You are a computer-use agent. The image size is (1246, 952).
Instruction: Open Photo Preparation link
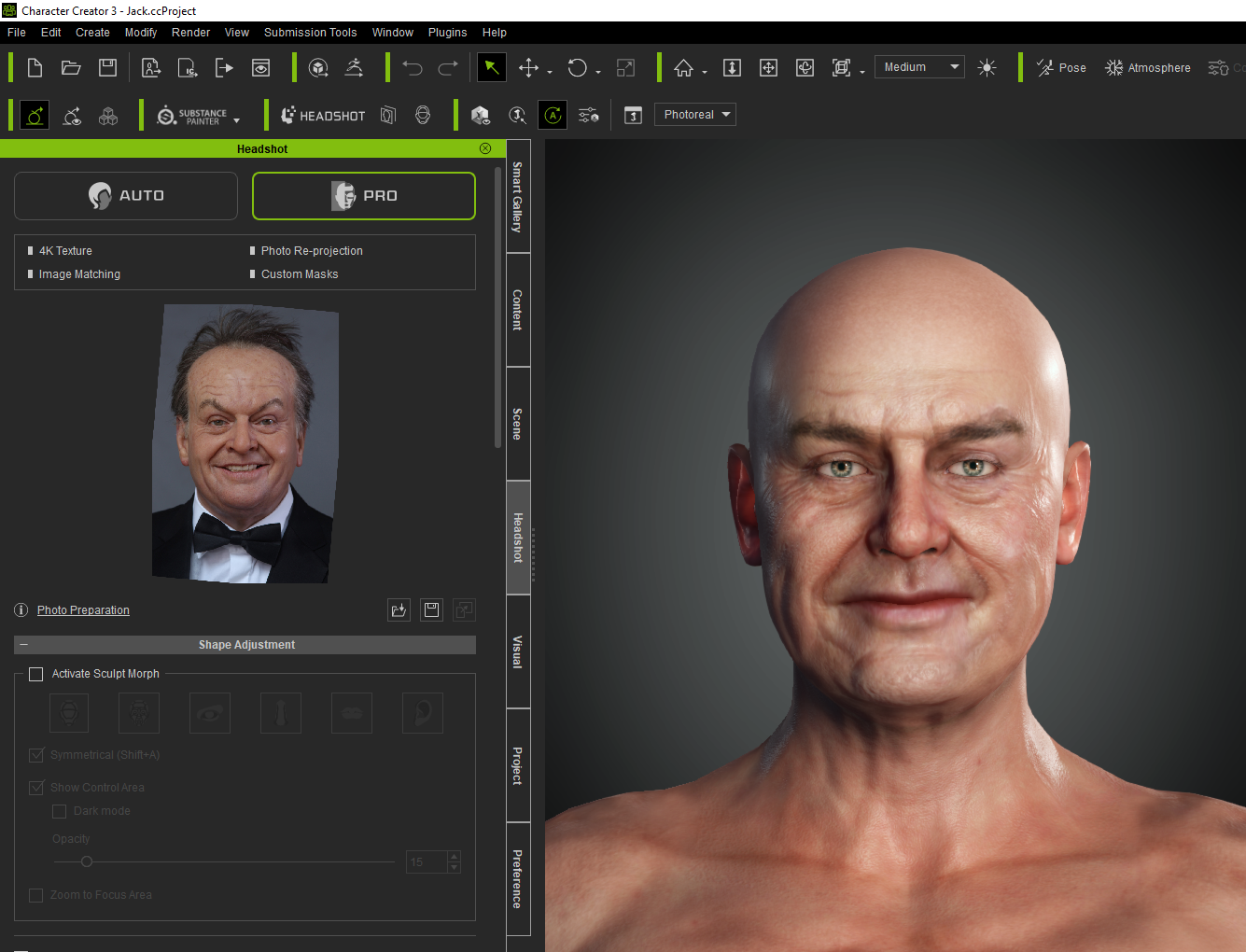[x=83, y=610]
